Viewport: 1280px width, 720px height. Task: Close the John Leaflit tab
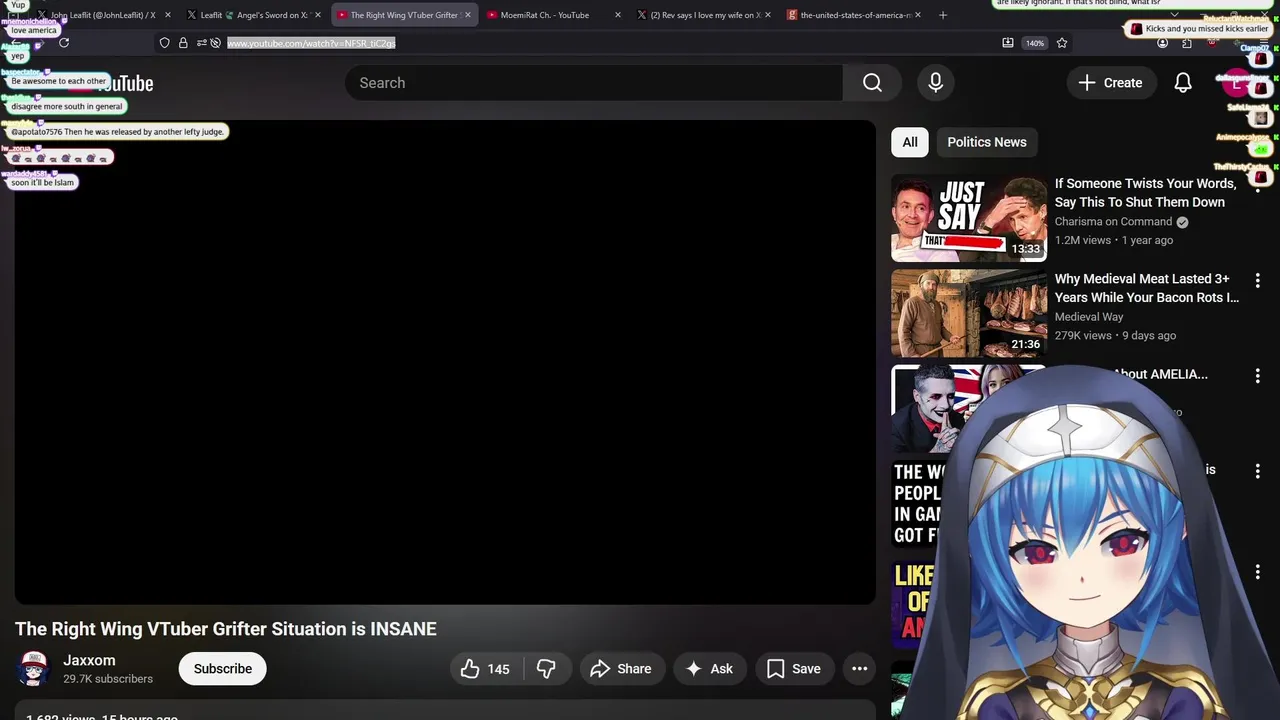click(168, 15)
